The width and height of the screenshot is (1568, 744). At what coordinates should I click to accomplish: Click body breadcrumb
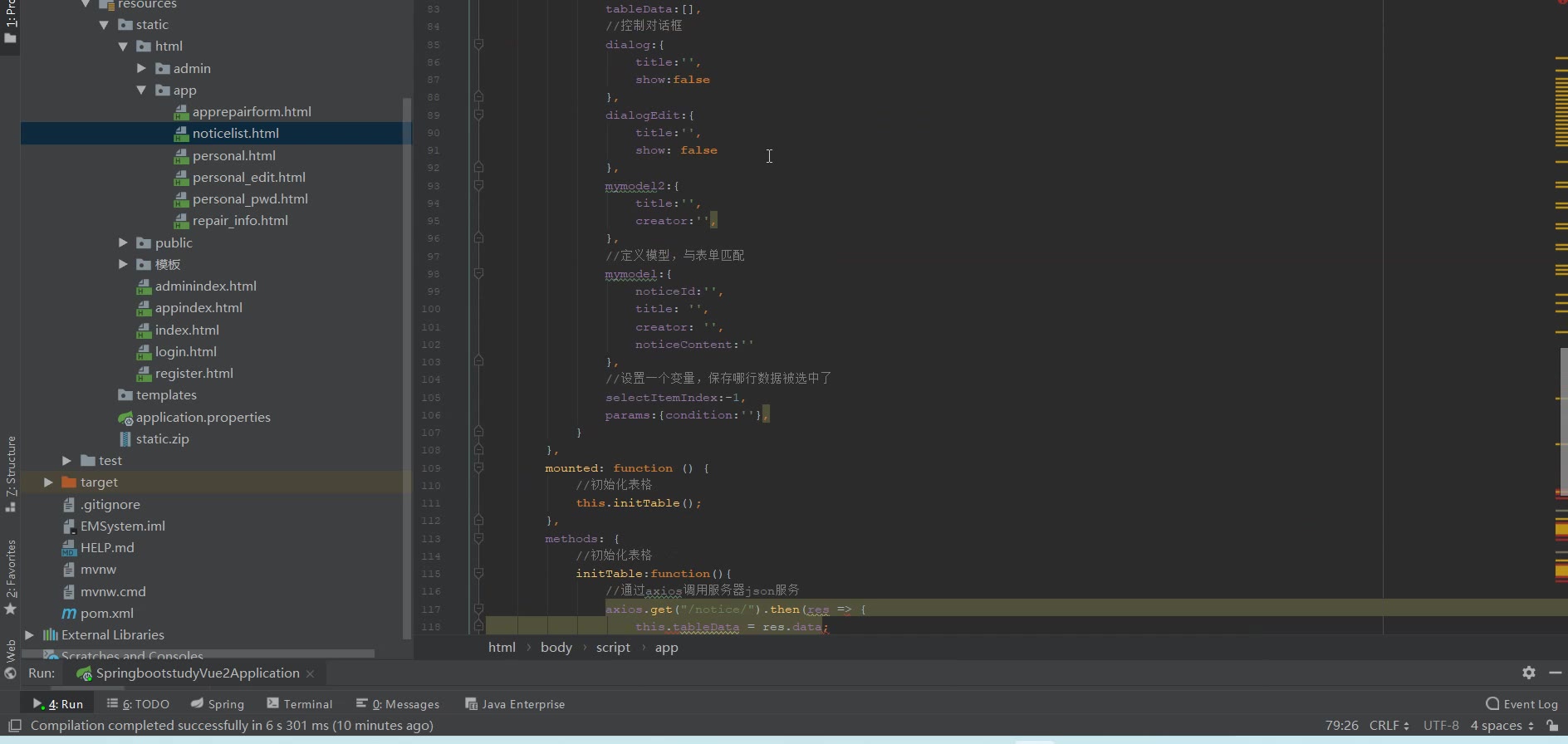click(x=556, y=647)
